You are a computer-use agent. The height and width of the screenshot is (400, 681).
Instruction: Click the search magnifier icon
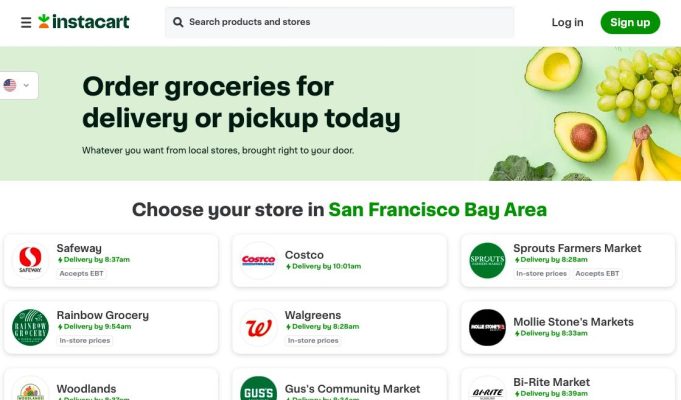[178, 22]
